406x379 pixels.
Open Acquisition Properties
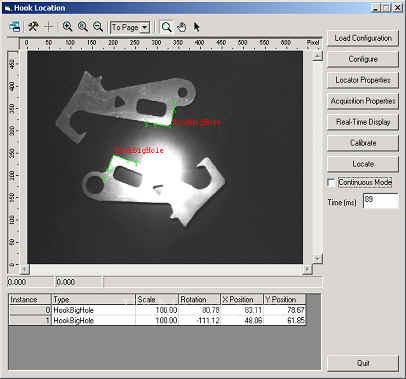[363, 101]
